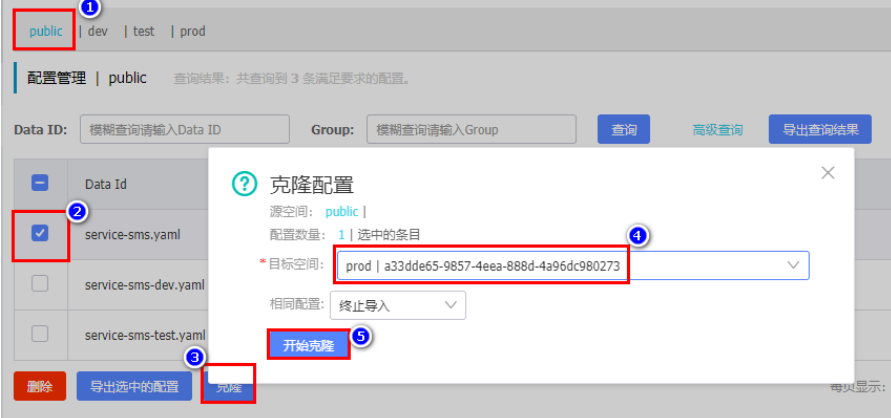
Task: Click the Data Id column header
Action: 106,184
